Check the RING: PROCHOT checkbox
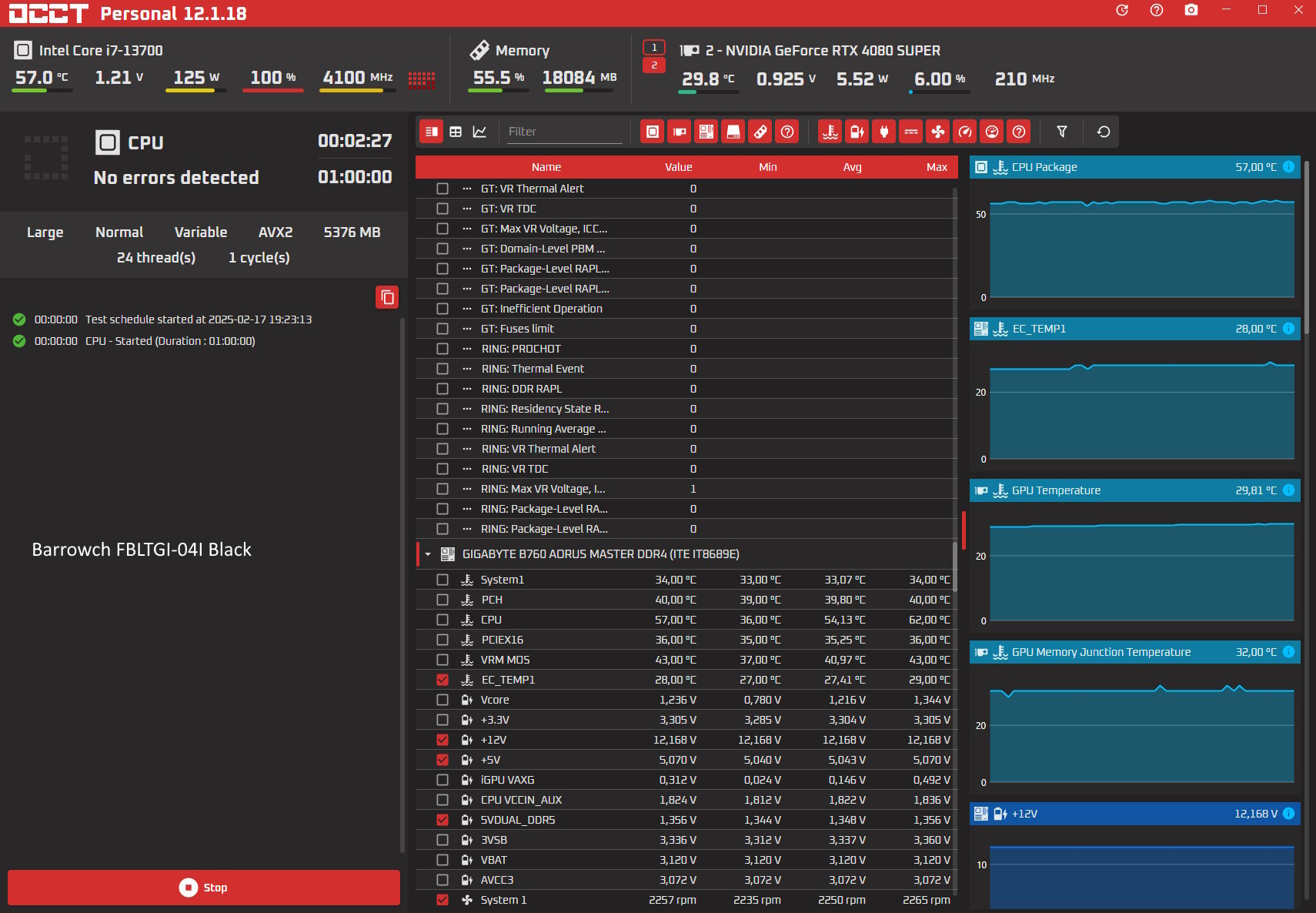This screenshot has width=1316, height=913. pos(443,349)
